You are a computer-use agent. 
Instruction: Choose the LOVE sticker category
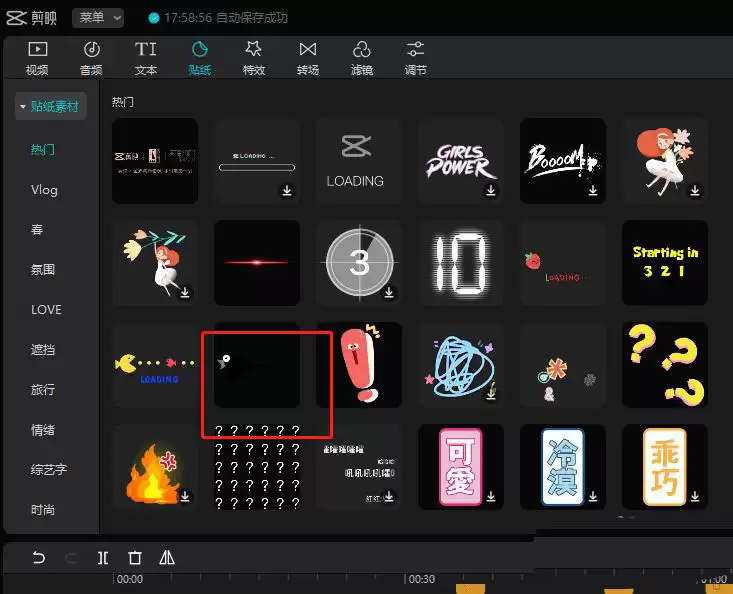click(x=46, y=310)
